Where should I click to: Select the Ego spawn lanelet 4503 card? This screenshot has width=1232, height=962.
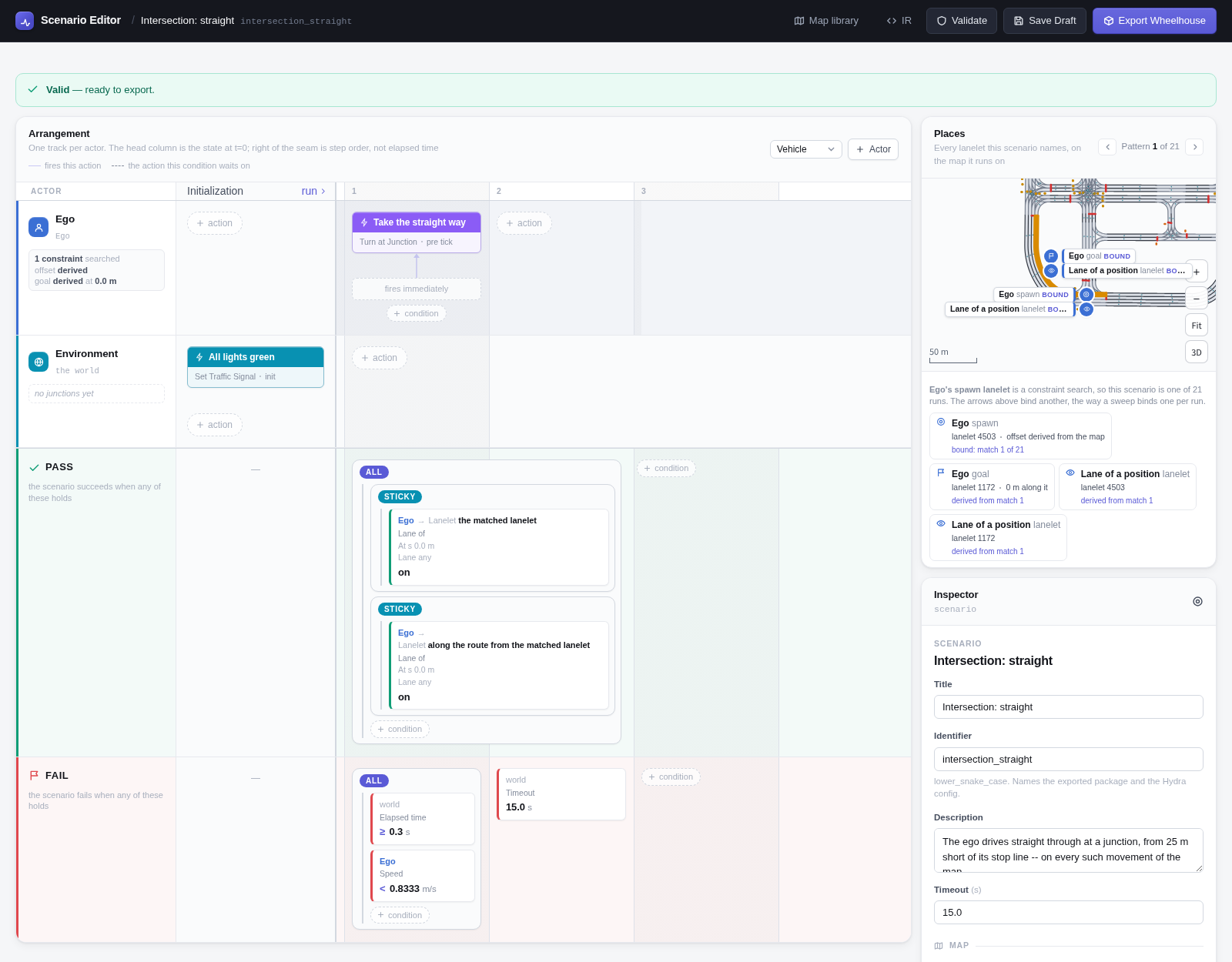pos(1020,436)
